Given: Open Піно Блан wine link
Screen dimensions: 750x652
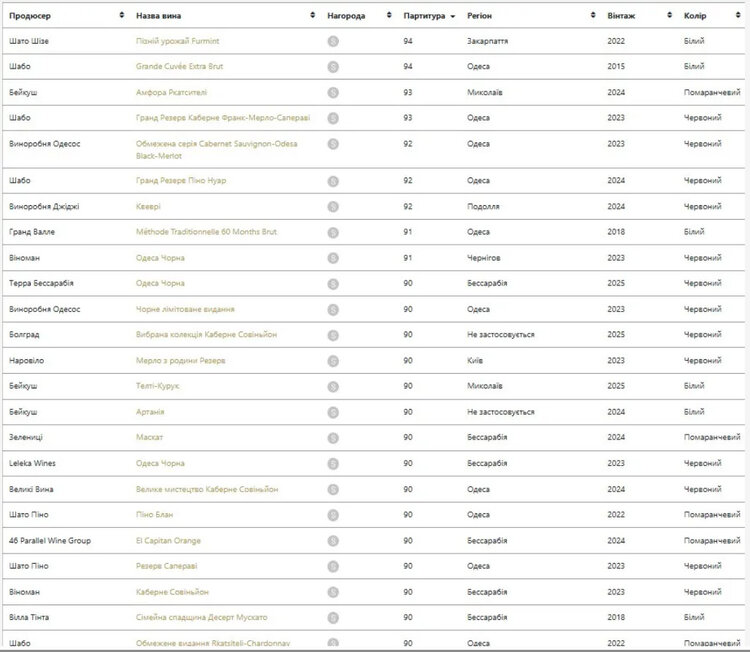Looking at the screenshot, I should pos(154,515).
